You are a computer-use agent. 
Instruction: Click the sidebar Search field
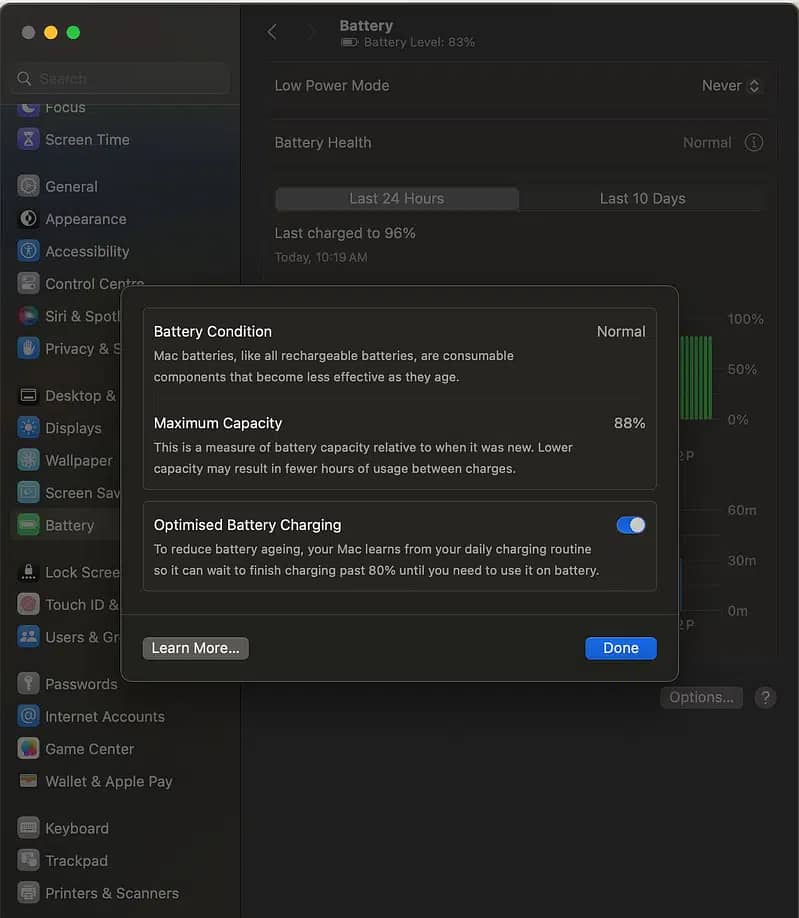[x=121, y=78]
